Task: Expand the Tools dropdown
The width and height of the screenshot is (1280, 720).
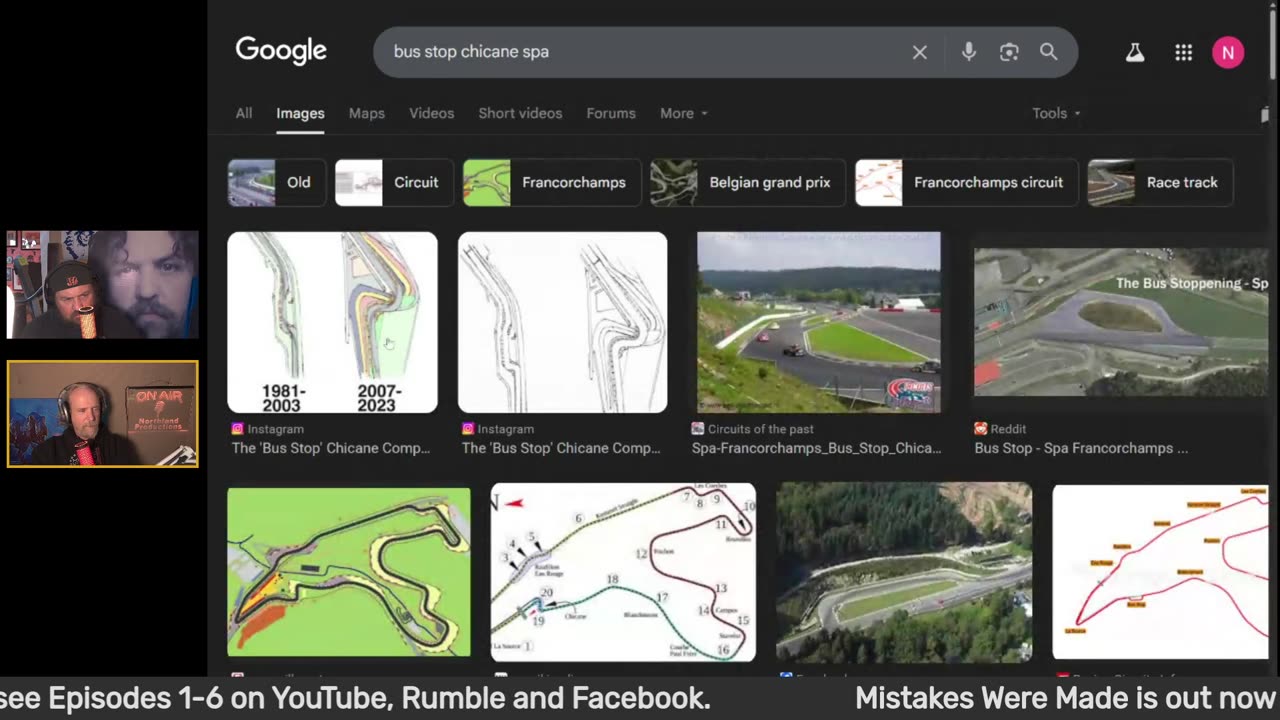Action: [1056, 113]
